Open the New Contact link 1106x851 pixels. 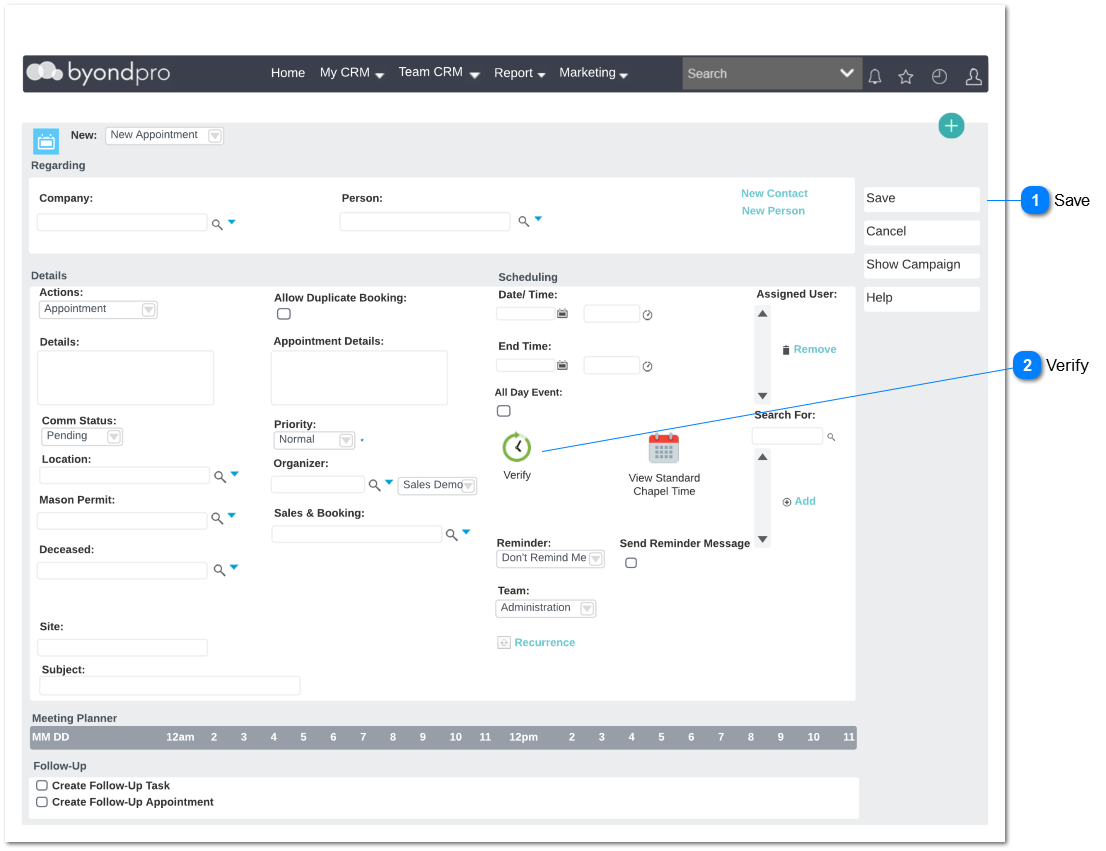(x=774, y=193)
